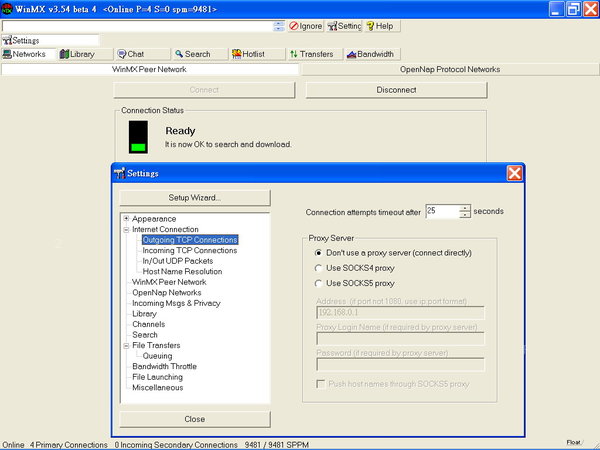Select Host Name Resolution tree item
The image size is (600, 450).
click(x=182, y=272)
